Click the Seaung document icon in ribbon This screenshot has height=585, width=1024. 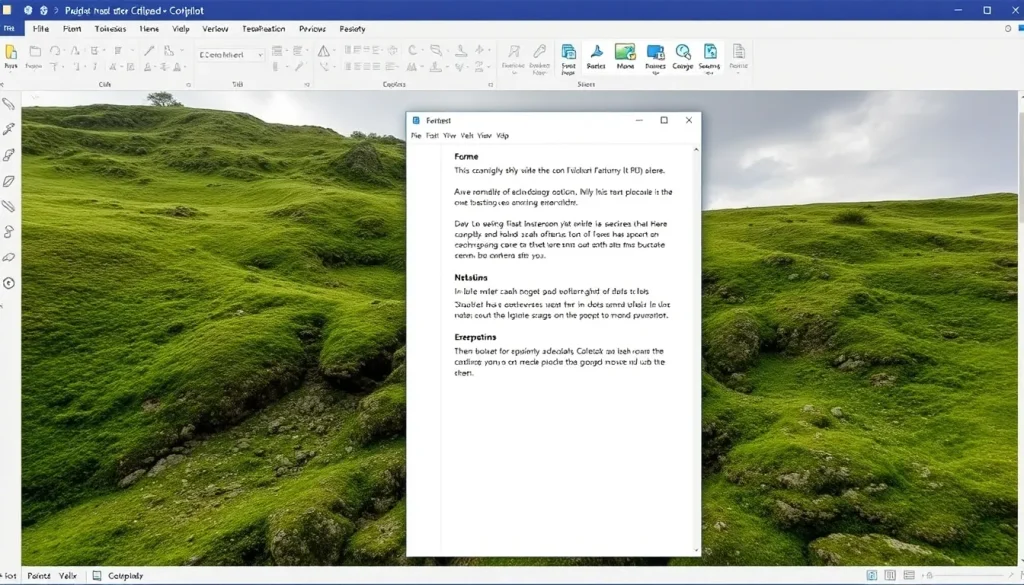710,53
